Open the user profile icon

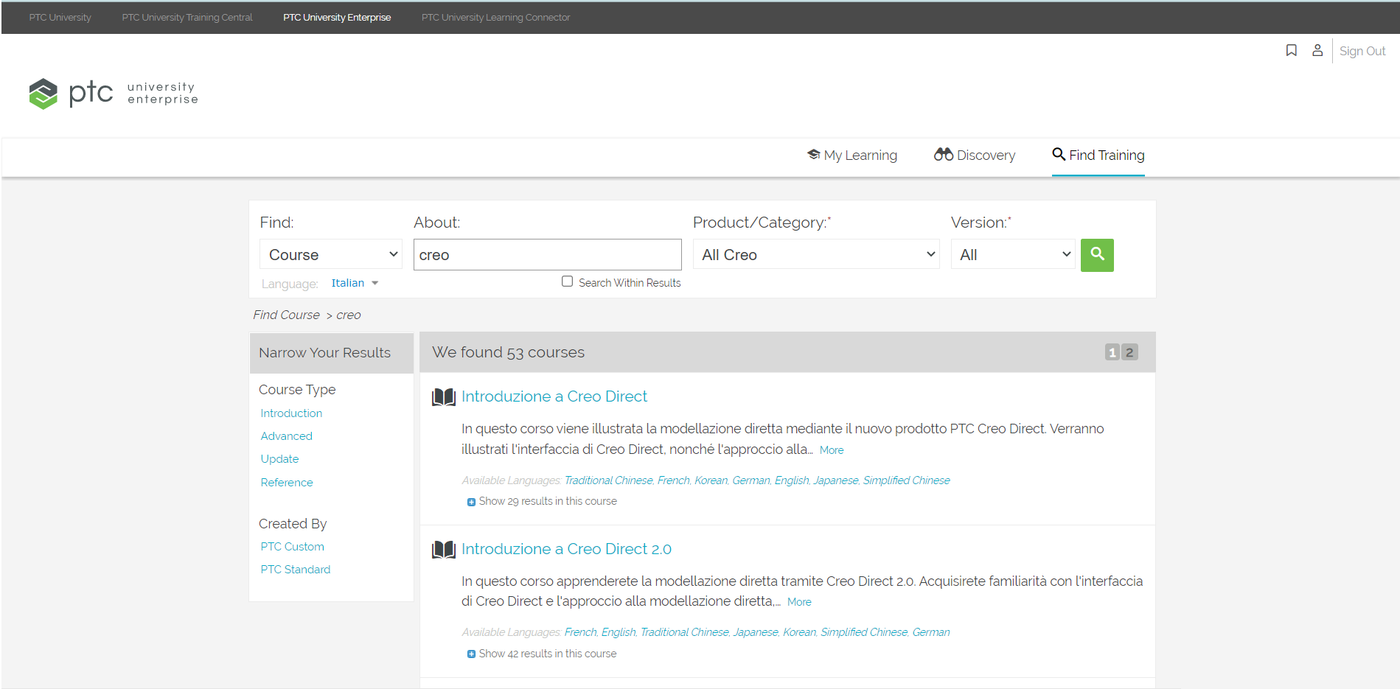pos(1317,50)
